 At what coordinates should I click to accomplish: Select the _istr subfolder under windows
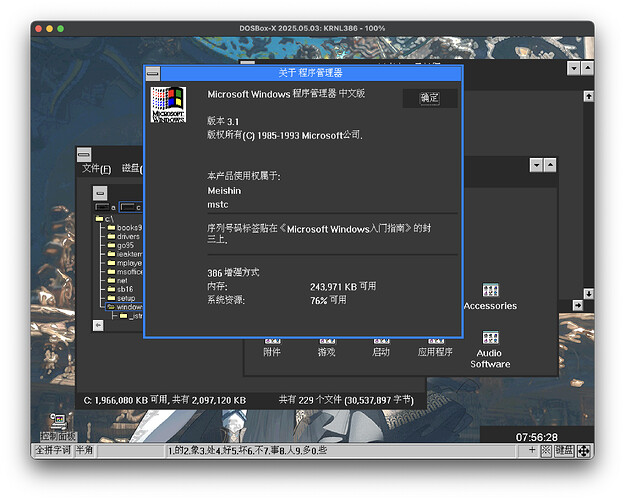click(131, 316)
